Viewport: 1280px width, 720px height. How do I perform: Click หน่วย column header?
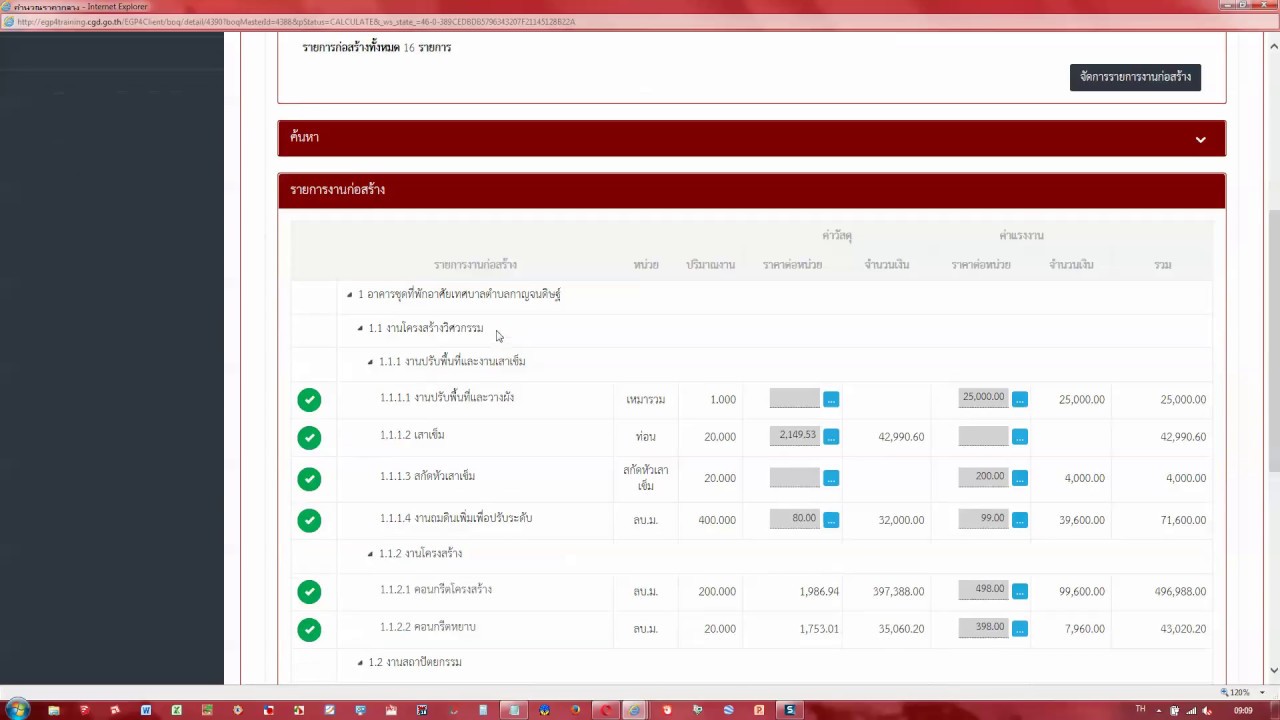[646, 265]
